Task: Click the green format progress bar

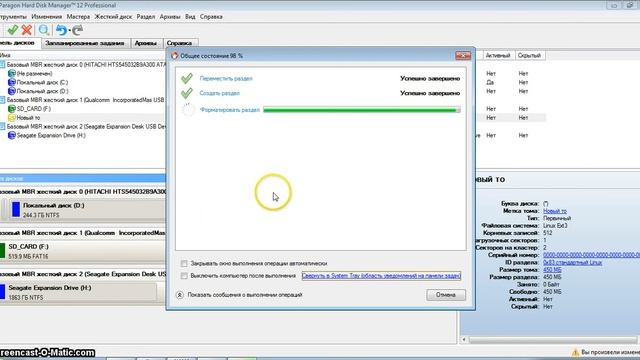Action: click(x=362, y=110)
